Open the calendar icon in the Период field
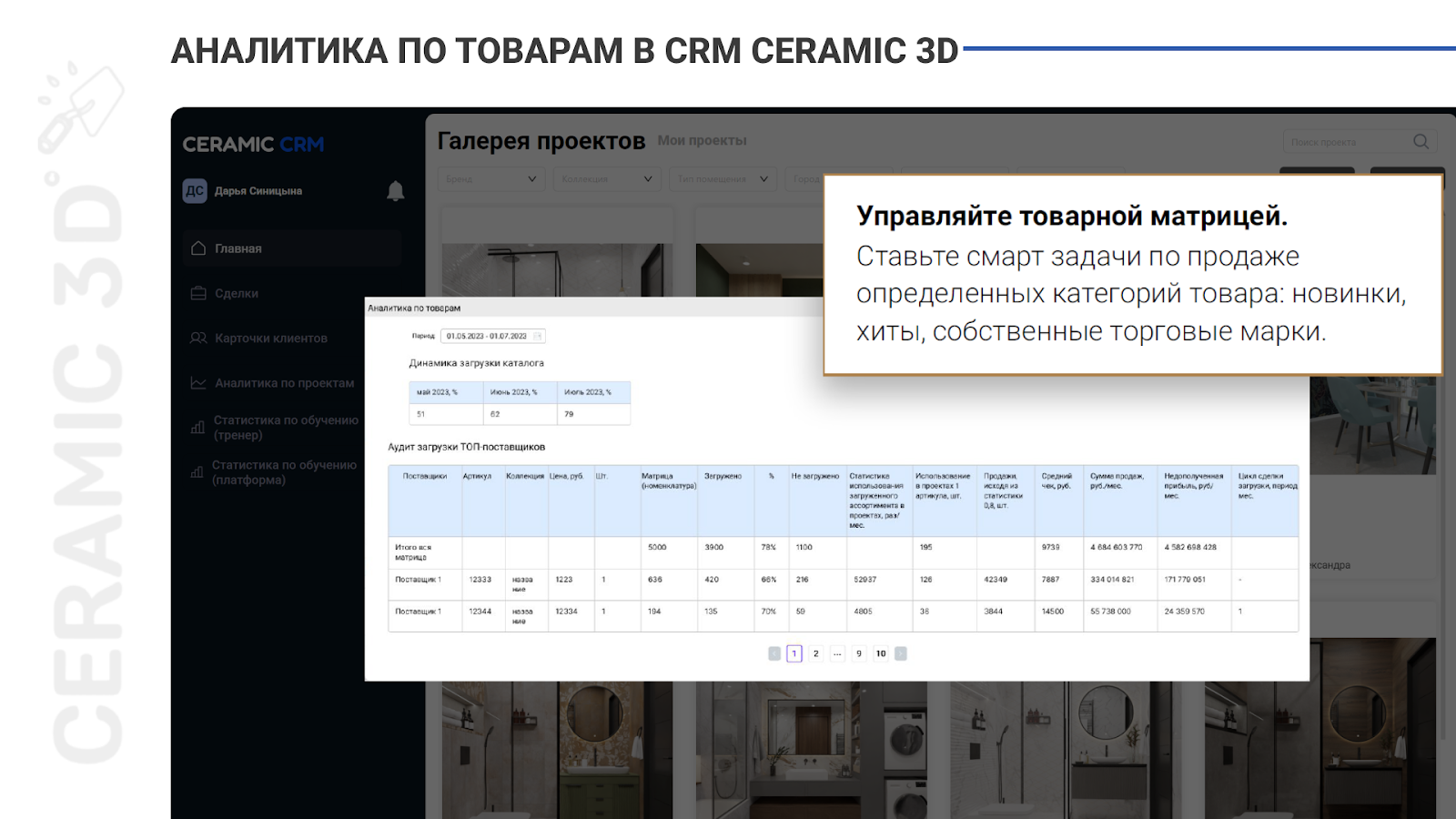 coord(538,336)
